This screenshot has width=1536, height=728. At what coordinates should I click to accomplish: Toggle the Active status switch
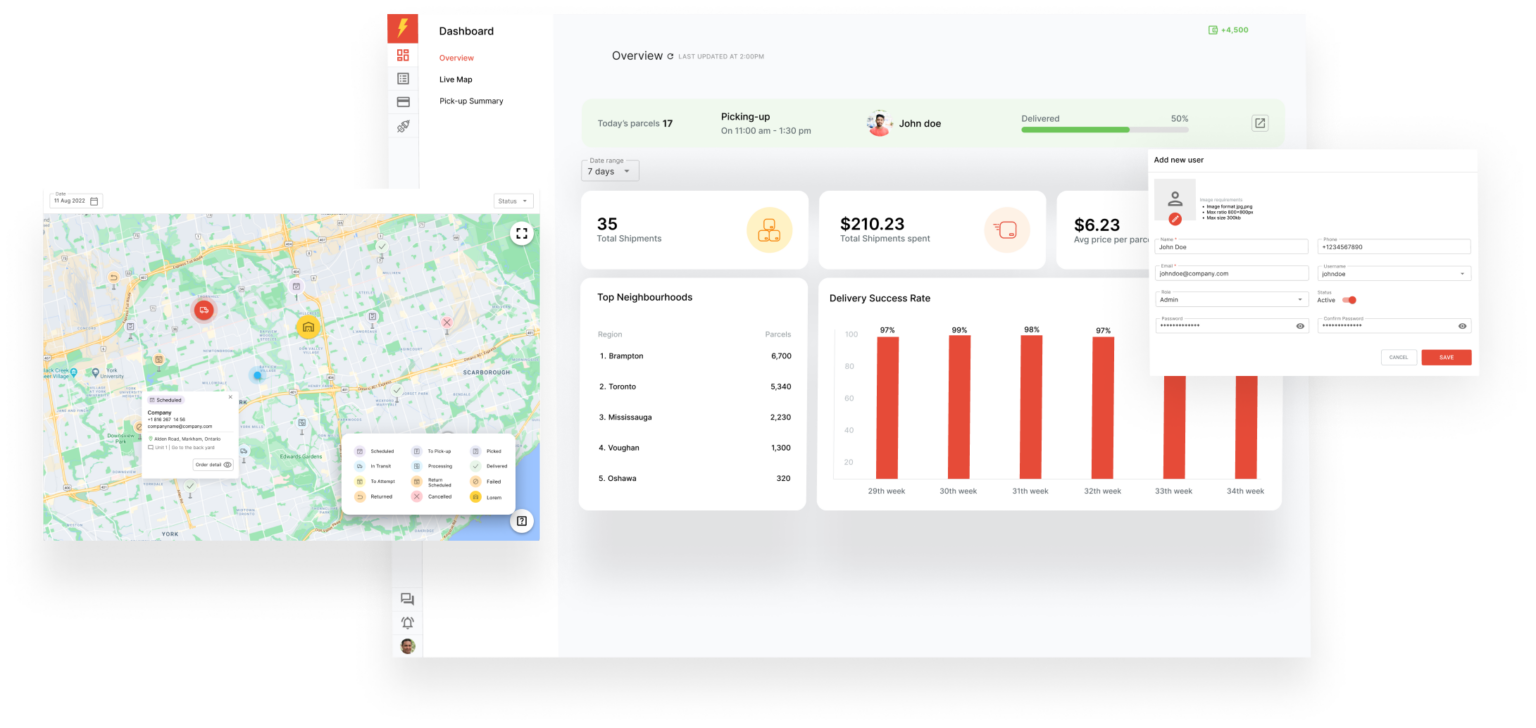[1349, 300]
